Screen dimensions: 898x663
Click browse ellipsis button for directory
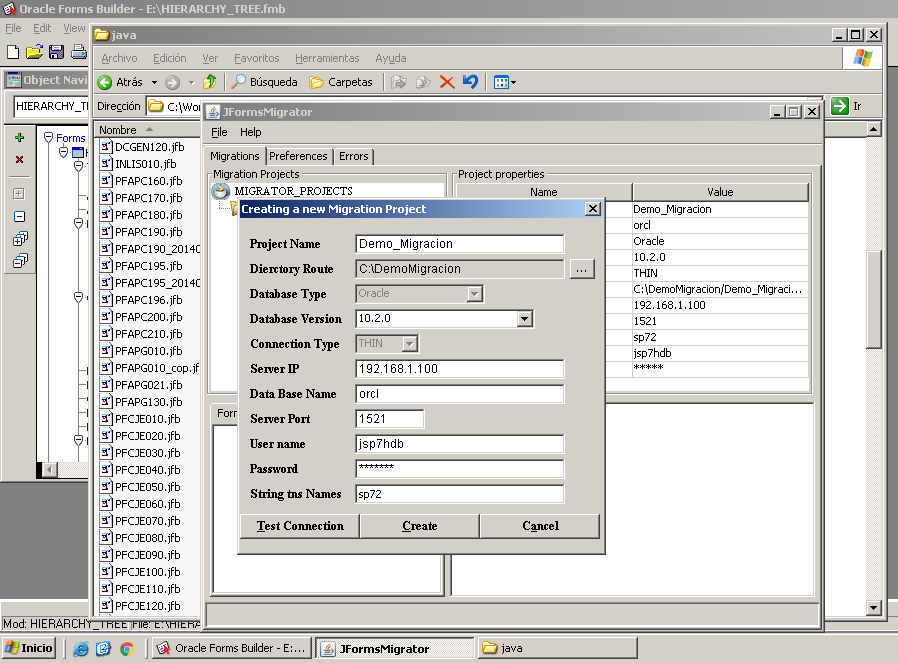pos(582,269)
